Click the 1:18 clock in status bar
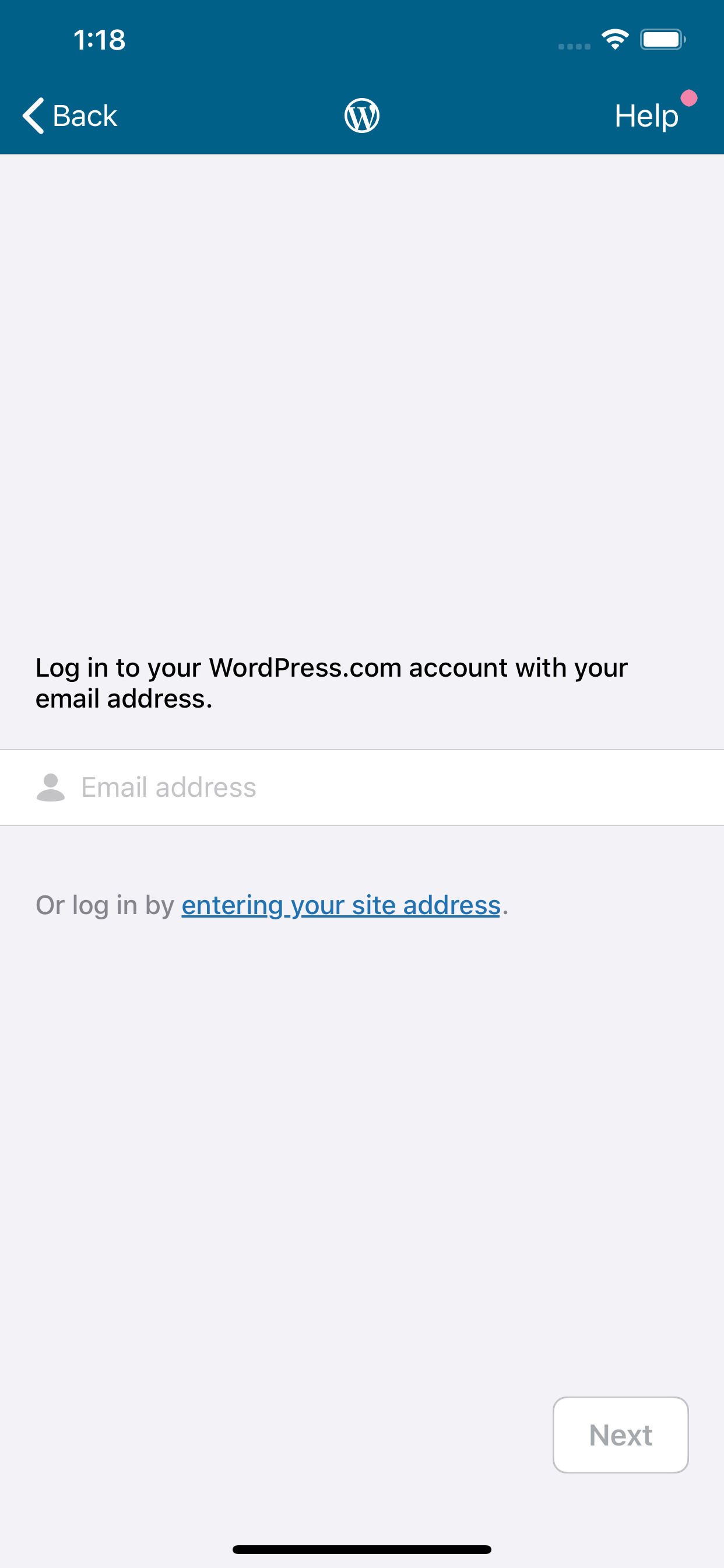This screenshot has height=1568, width=724. (99, 40)
